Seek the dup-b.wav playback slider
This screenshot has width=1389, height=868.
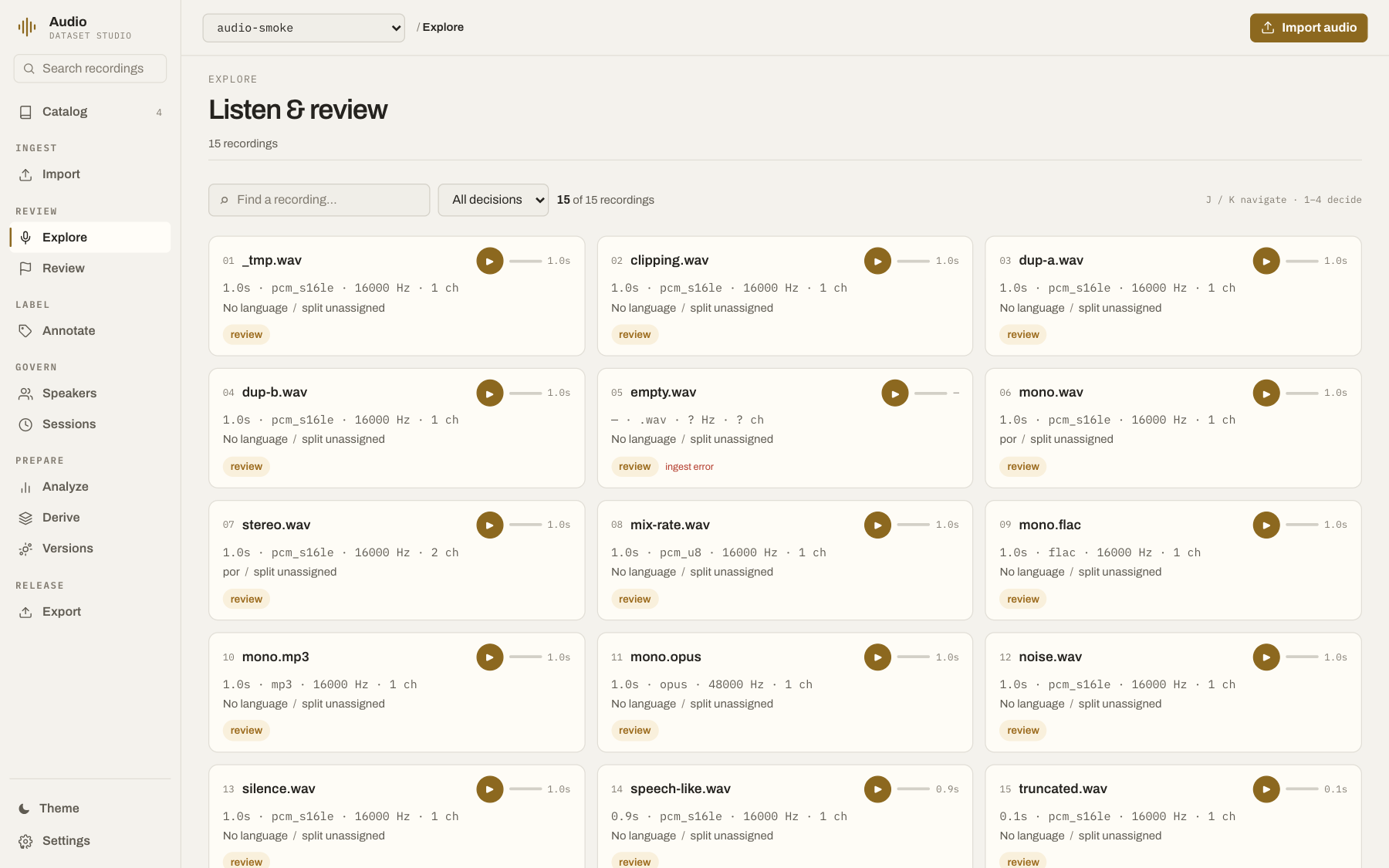click(526, 393)
